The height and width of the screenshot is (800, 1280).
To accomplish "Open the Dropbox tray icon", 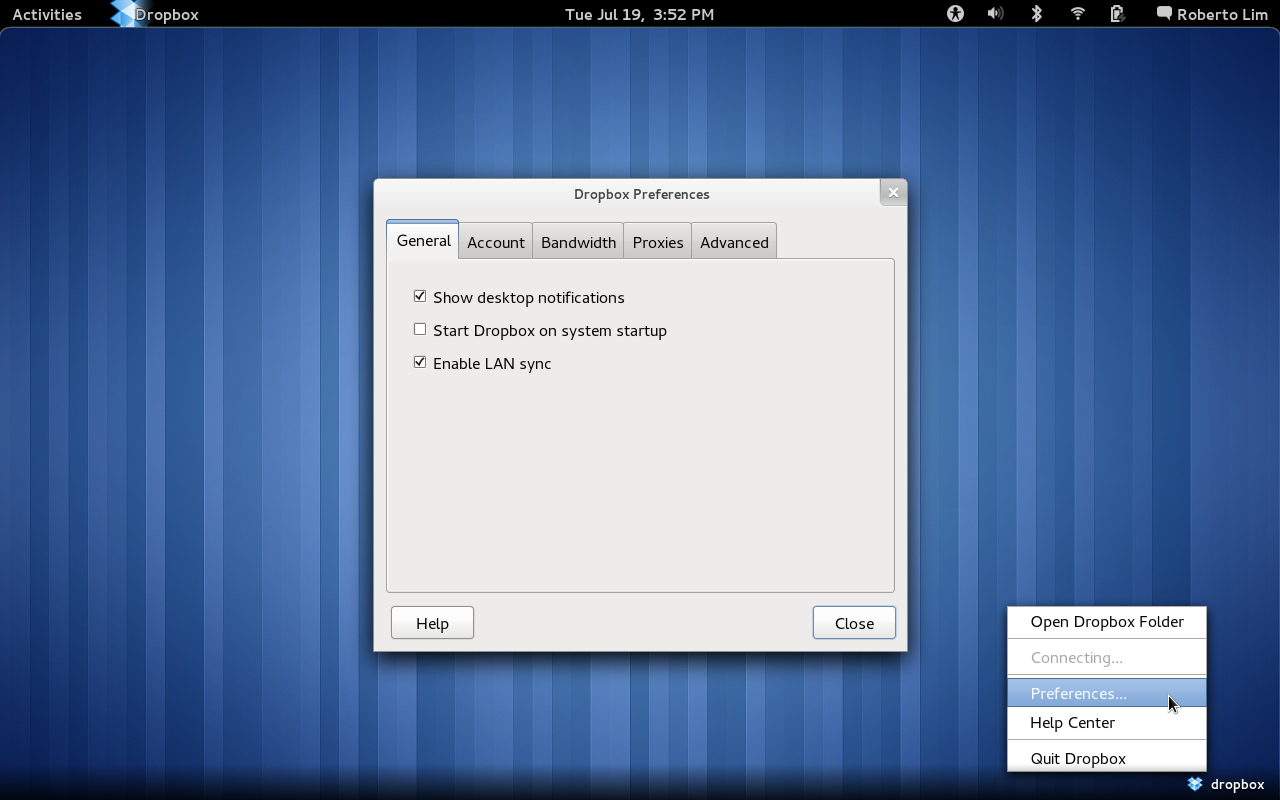I will pos(1194,784).
